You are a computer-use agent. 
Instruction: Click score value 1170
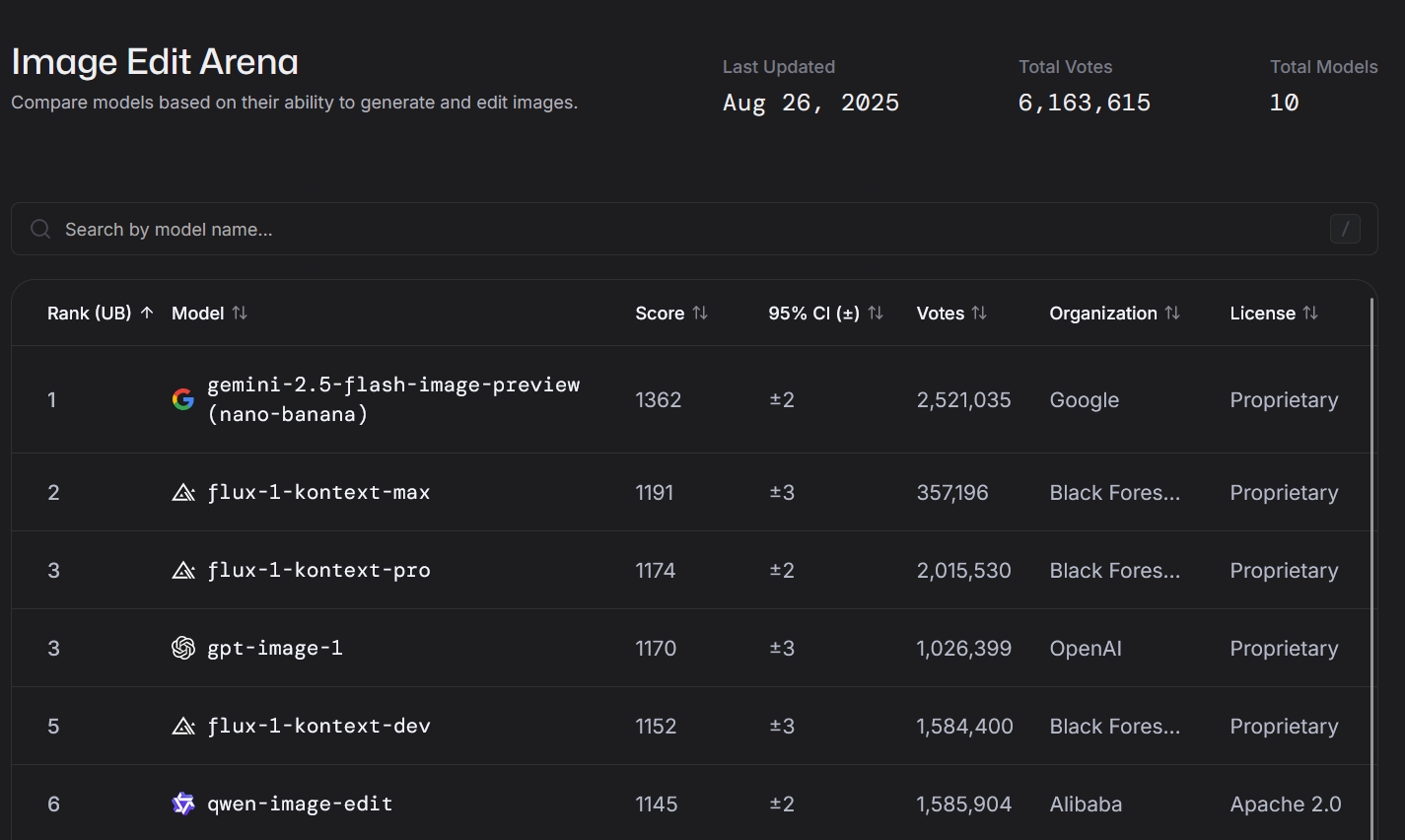pyautogui.click(x=656, y=648)
